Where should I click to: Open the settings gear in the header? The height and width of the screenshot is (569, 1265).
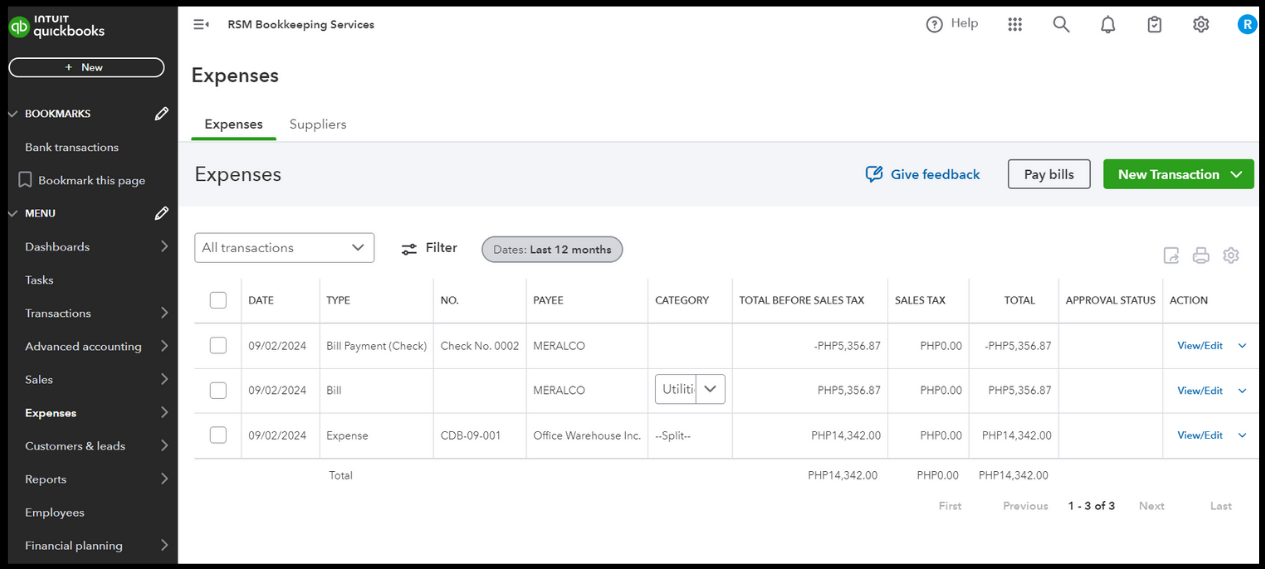coord(1201,25)
